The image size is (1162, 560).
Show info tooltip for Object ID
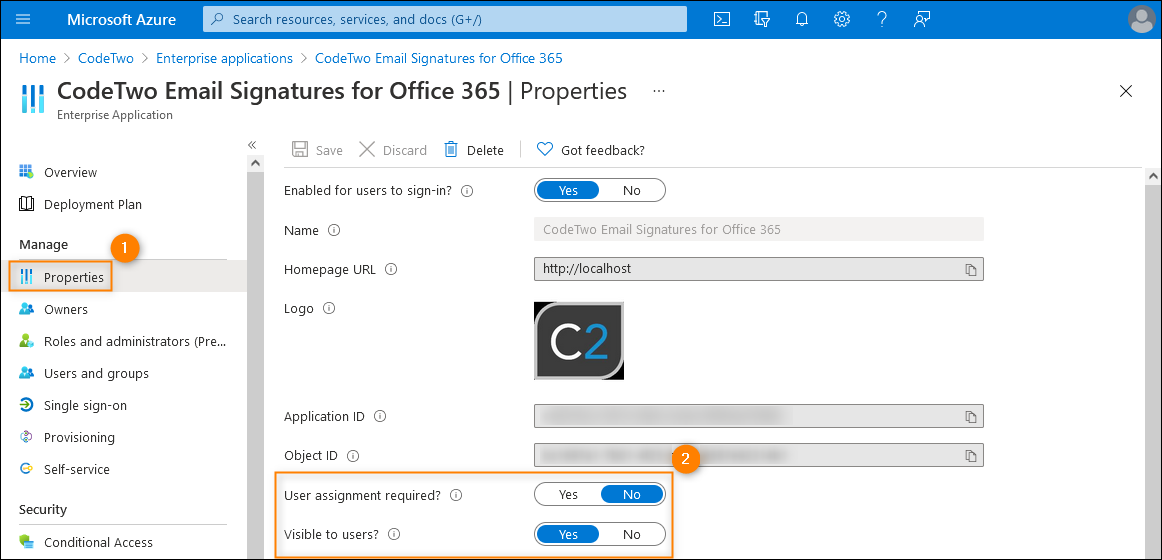tap(353, 456)
